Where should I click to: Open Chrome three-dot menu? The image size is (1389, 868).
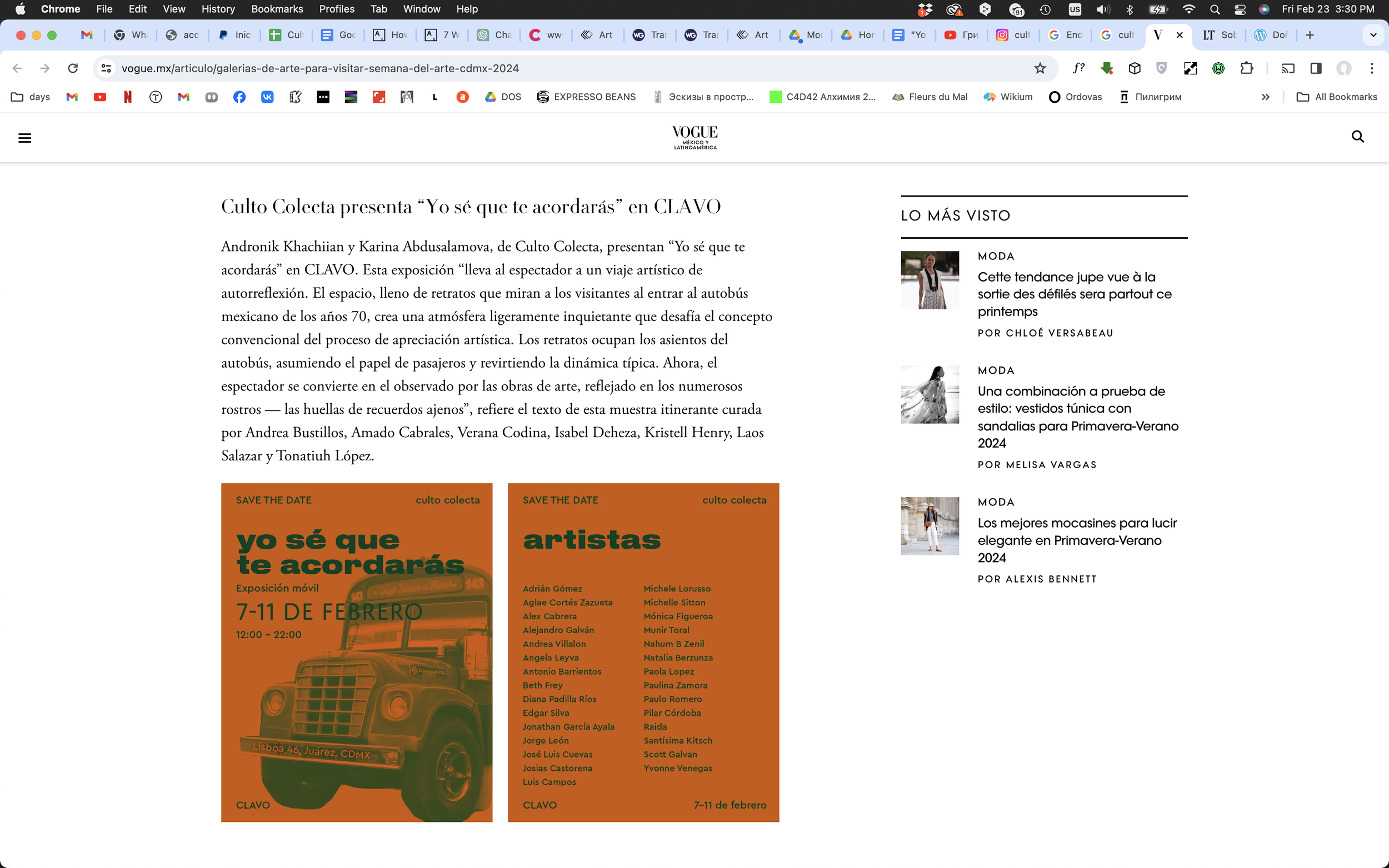(1372, 68)
